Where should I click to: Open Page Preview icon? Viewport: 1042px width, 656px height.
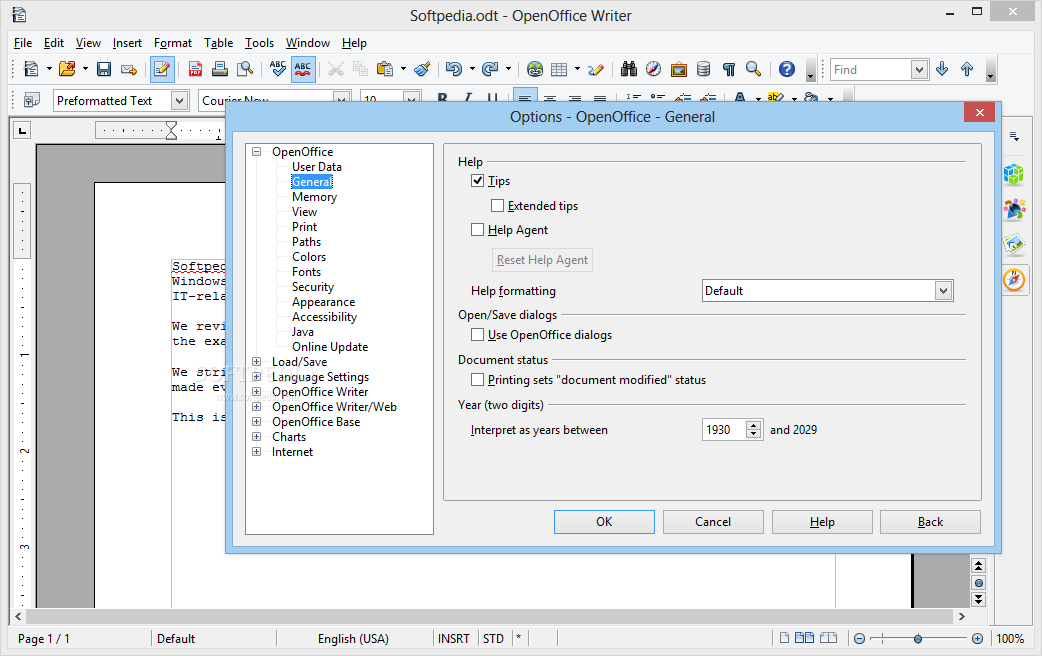tap(245, 69)
